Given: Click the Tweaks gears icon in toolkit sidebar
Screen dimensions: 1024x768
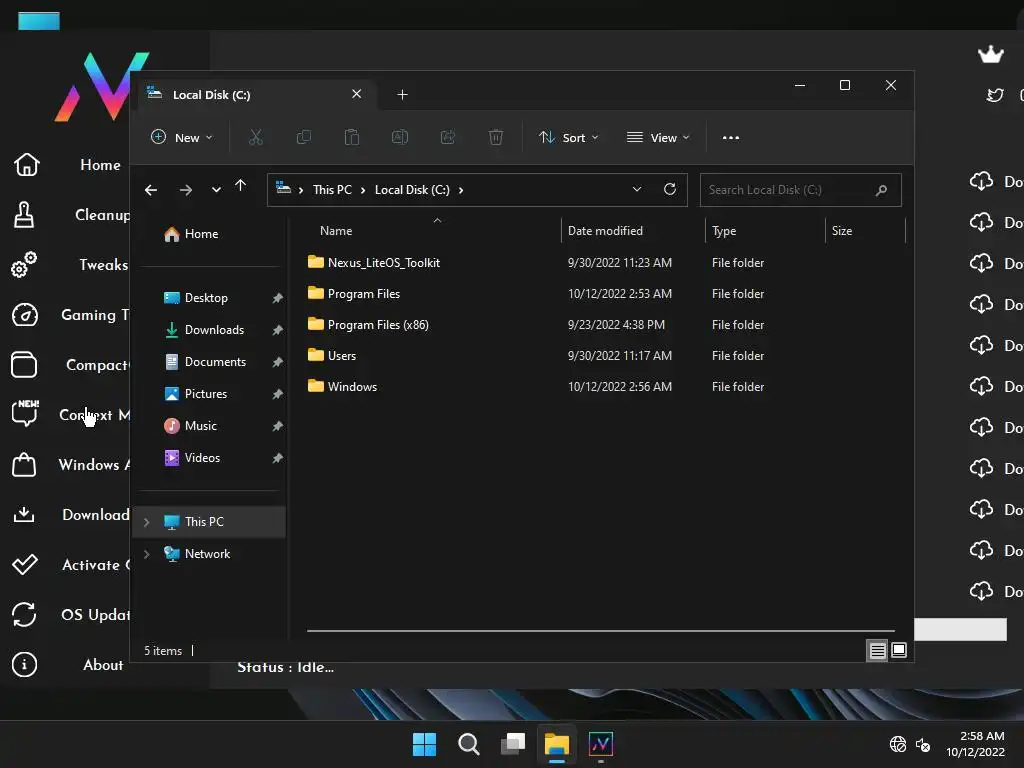Looking at the screenshot, I should (24, 264).
